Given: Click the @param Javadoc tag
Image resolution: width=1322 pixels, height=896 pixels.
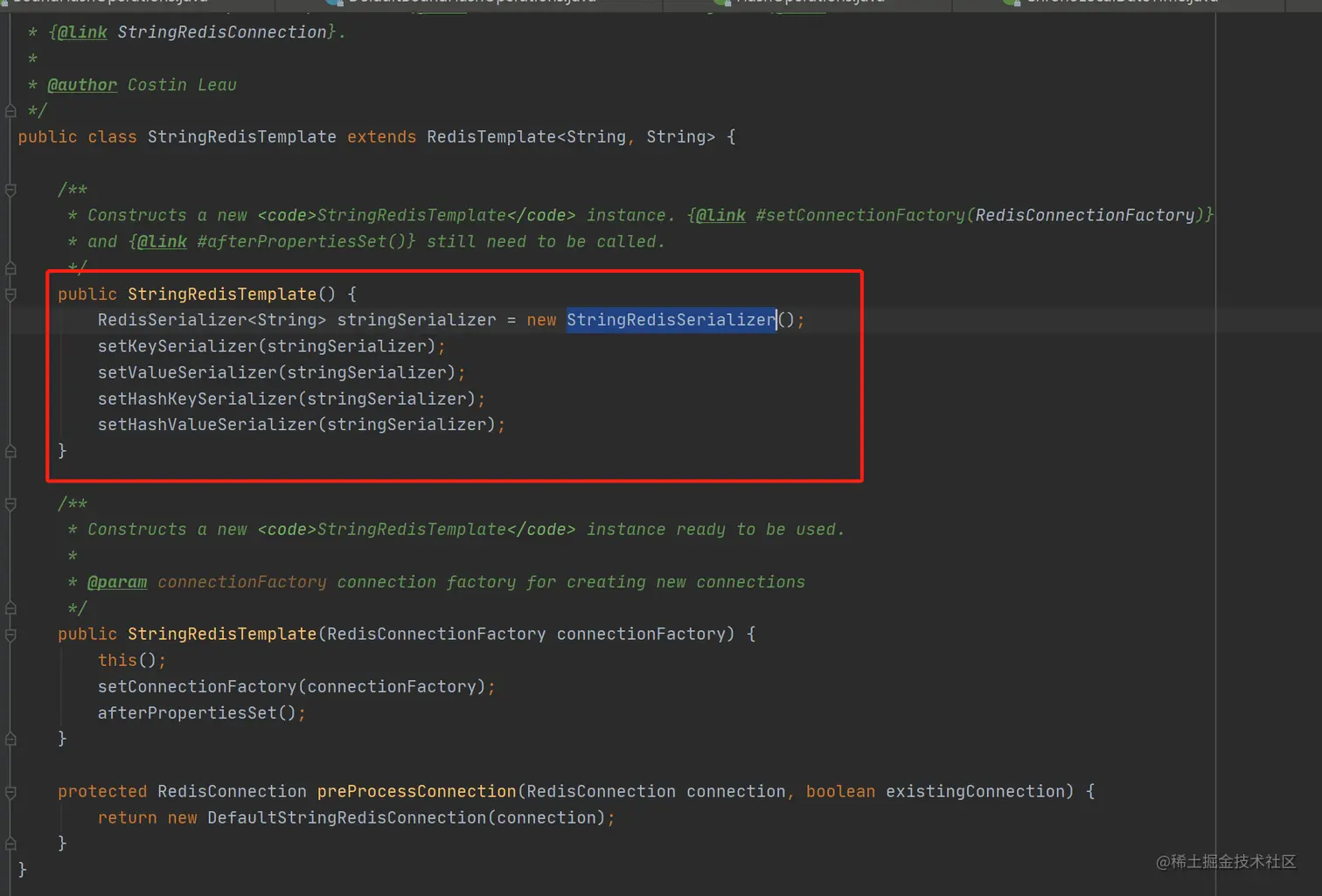Looking at the screenshot, I should tap(117, 582).
